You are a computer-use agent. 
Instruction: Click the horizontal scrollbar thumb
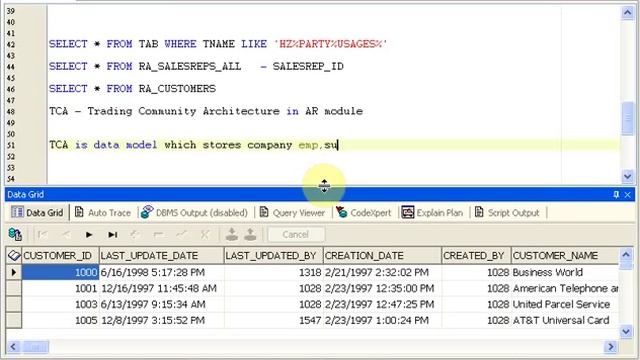point(35,347)
